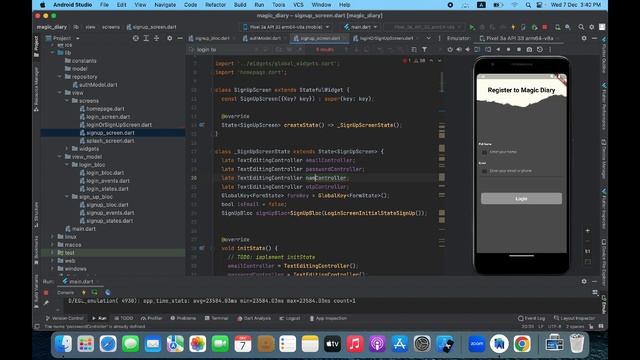Toggle Structure side tool window button

(x=36, y=214)
